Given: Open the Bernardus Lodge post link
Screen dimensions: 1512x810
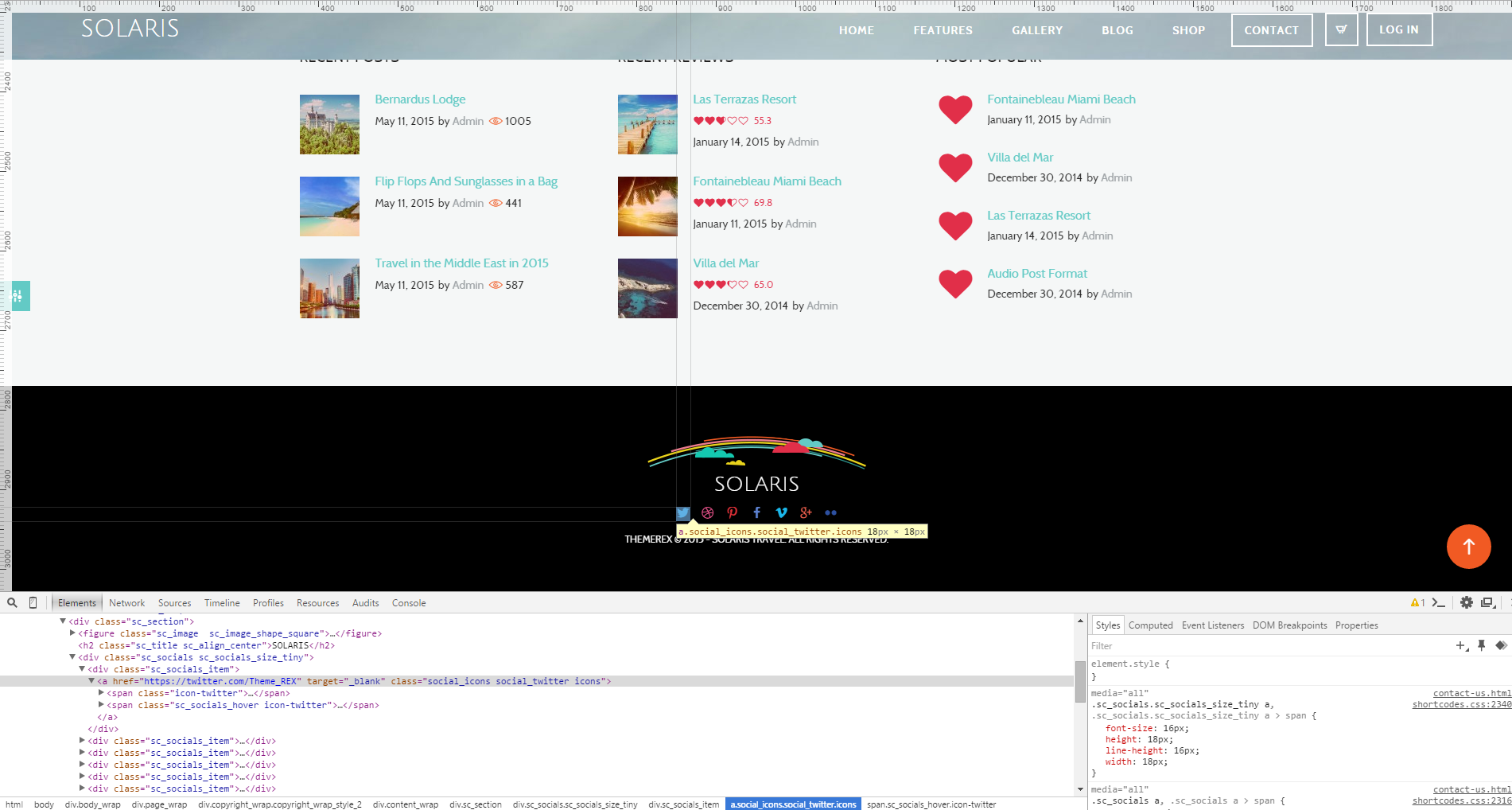Looking at the screenshot, I should (420, 99).
